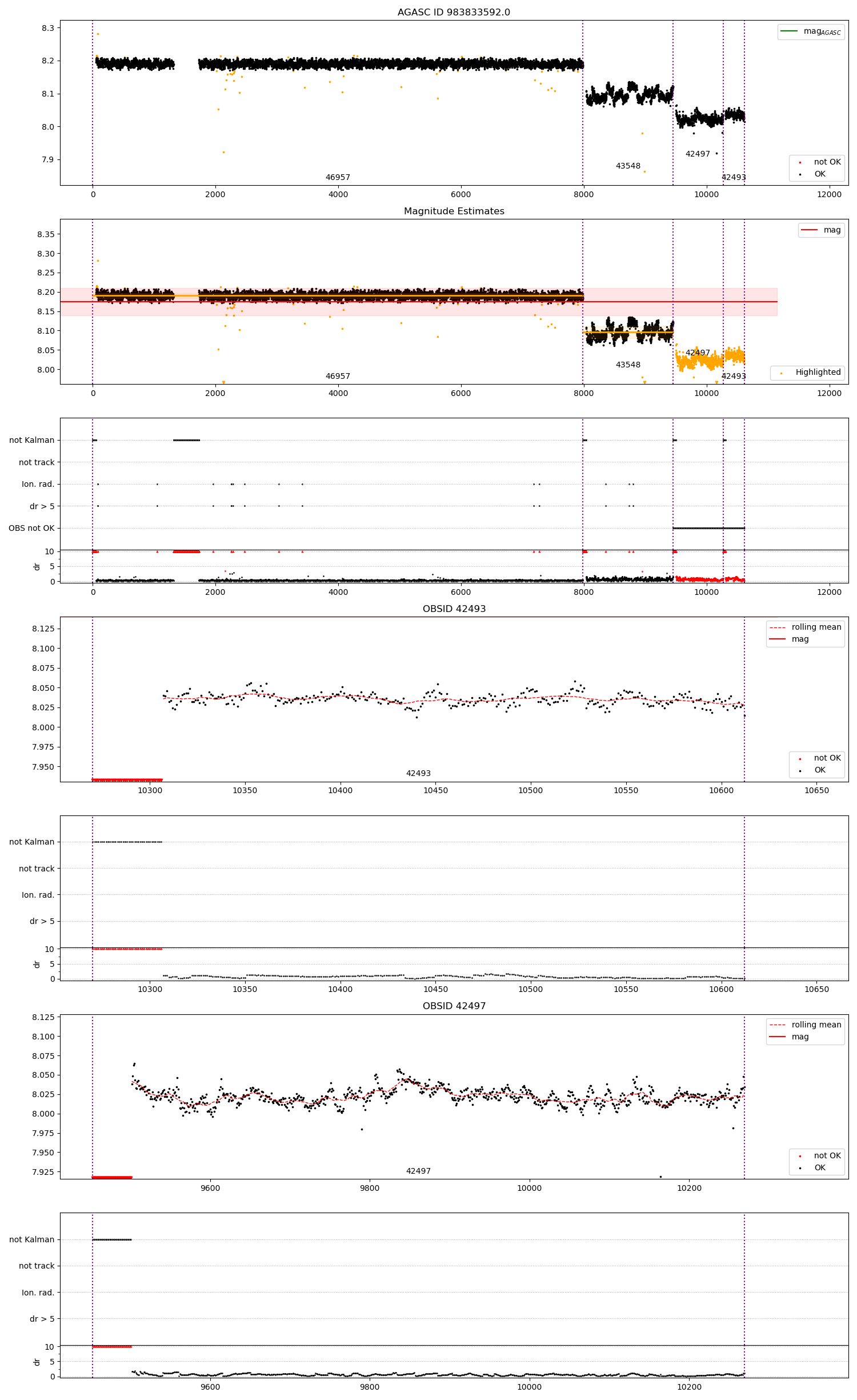Viewport: 857px width, 1400px height.
Task: Click 'Ion. rad.' label in the third panel
Action: pos(38,484)
